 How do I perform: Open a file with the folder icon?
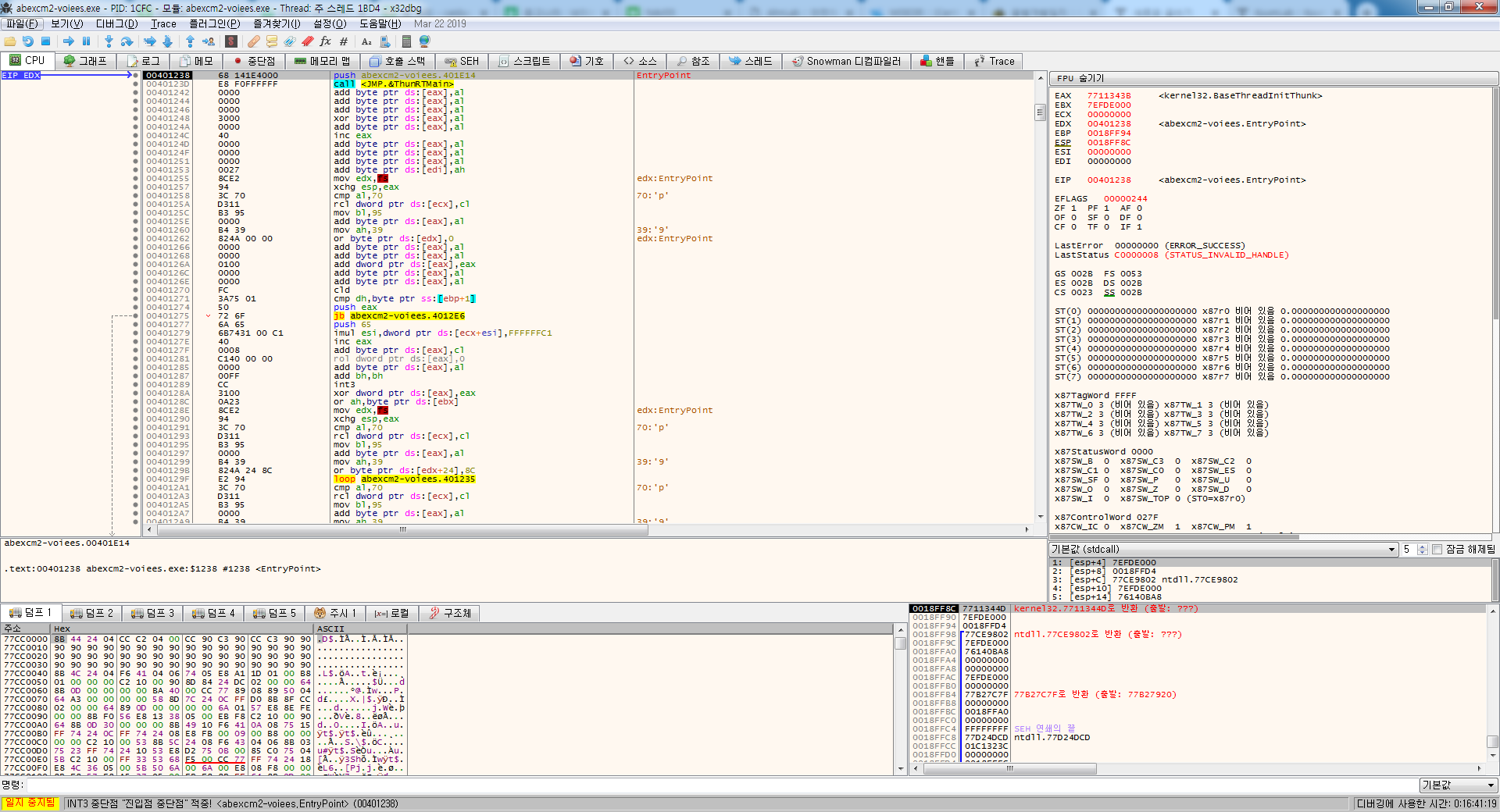9,41
